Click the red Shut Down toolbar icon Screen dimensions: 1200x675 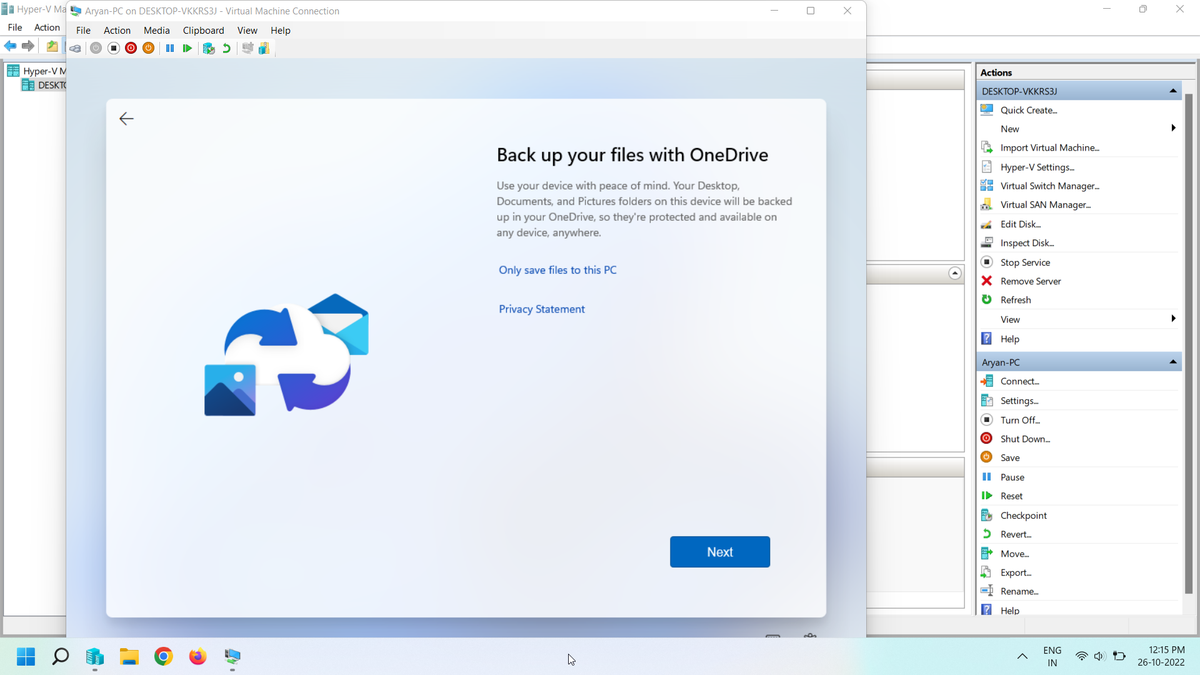click(131, 48)
